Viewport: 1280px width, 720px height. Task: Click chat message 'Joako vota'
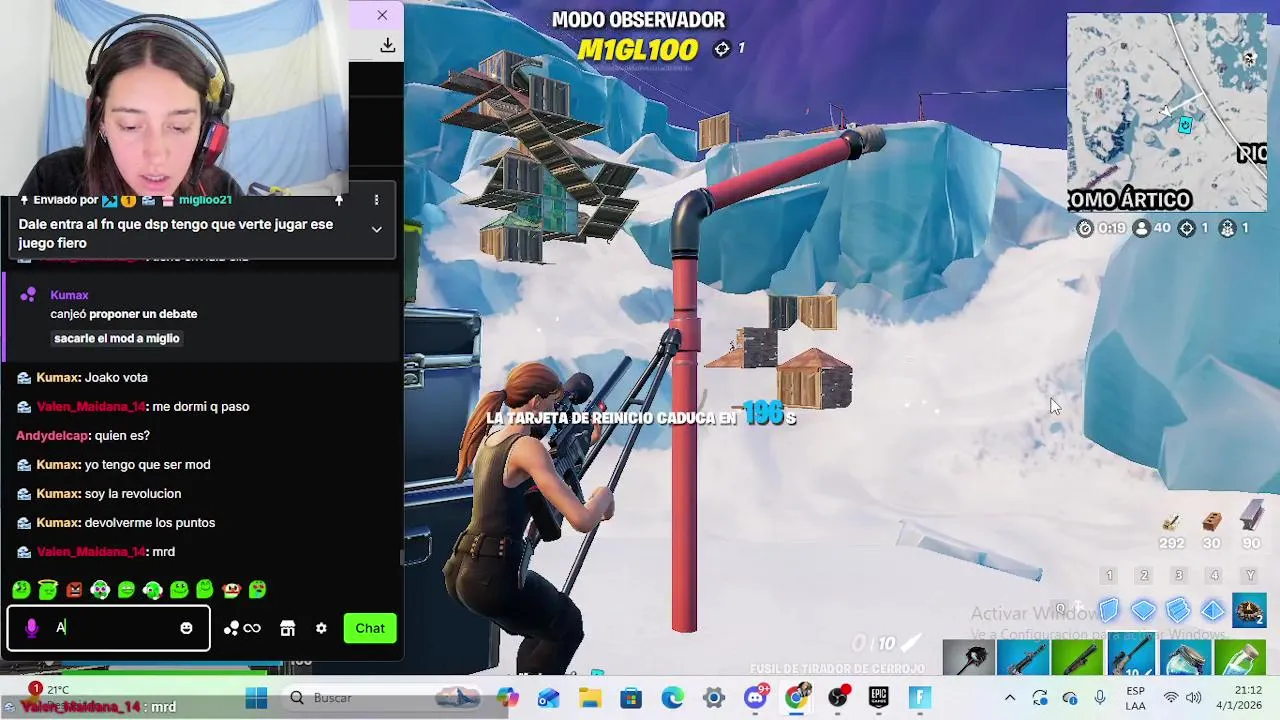tap(116, 377)
